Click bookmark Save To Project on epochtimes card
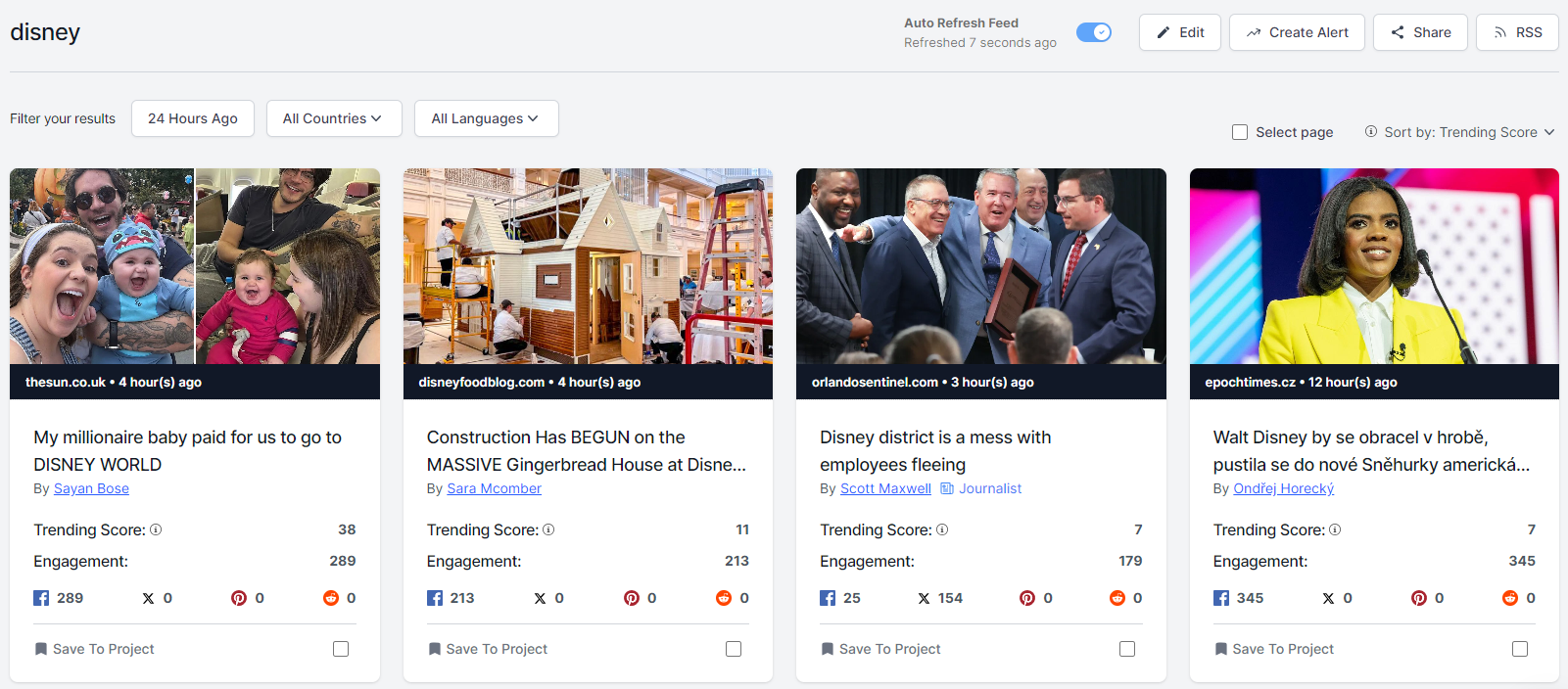 [1272, 649]
